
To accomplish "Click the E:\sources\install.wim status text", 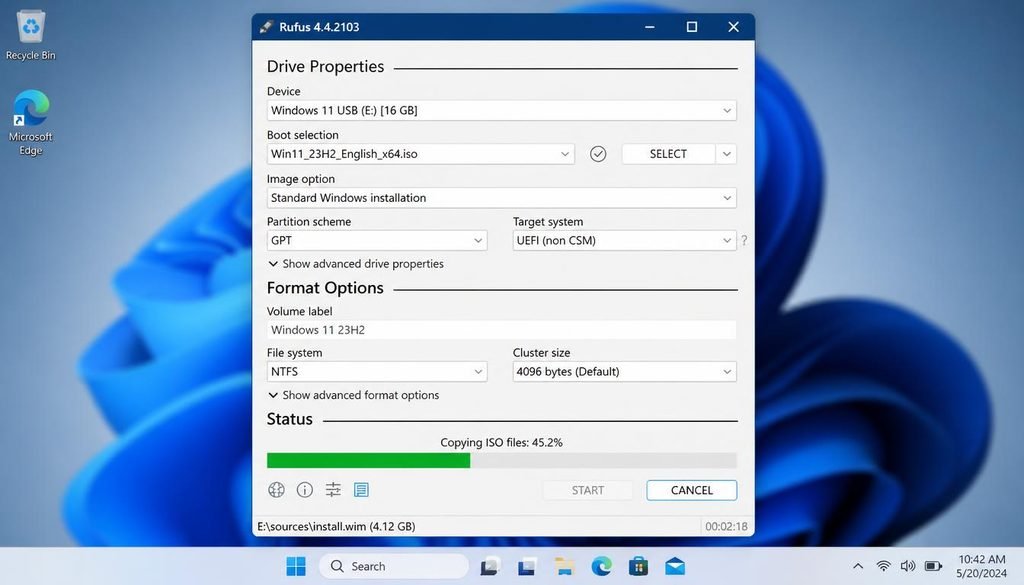I will [x=336, y=526].
